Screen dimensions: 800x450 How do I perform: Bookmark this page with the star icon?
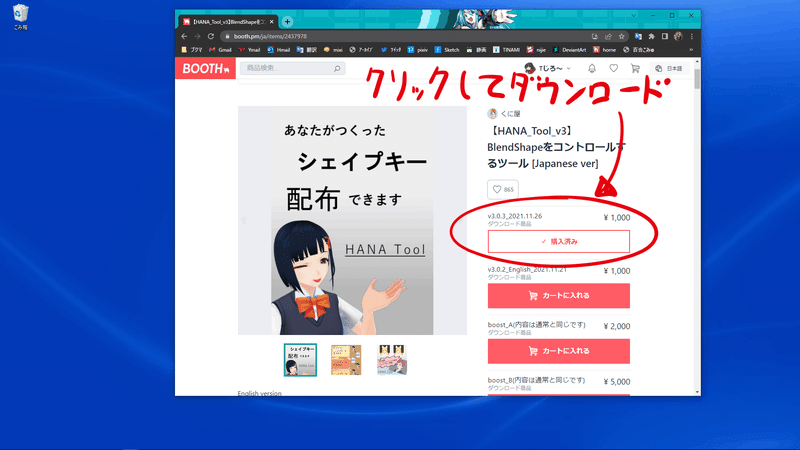tap(621, 36)
